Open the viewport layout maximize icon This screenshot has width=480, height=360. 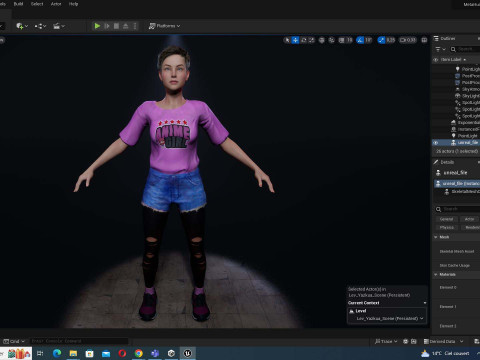click(x=424, y=40)
